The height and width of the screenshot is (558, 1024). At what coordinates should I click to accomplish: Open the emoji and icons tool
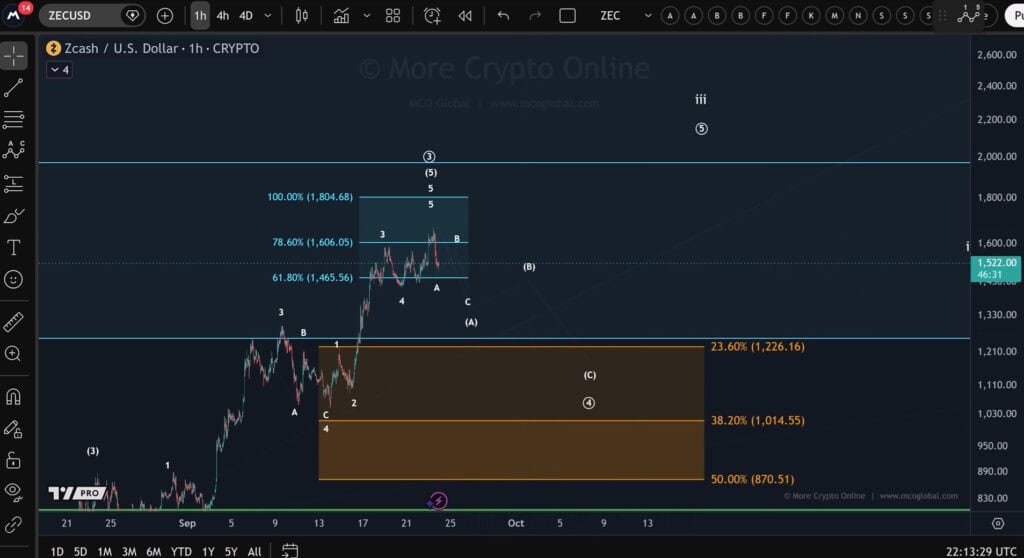(x=14, y=280)
